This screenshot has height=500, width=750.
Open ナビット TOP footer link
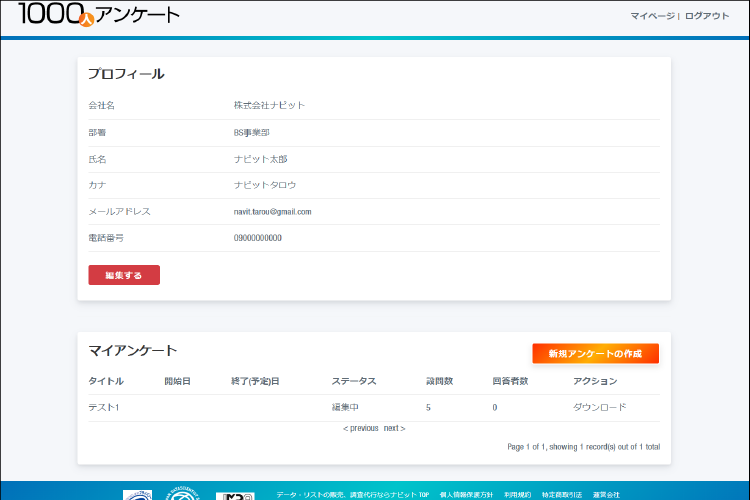353,495
